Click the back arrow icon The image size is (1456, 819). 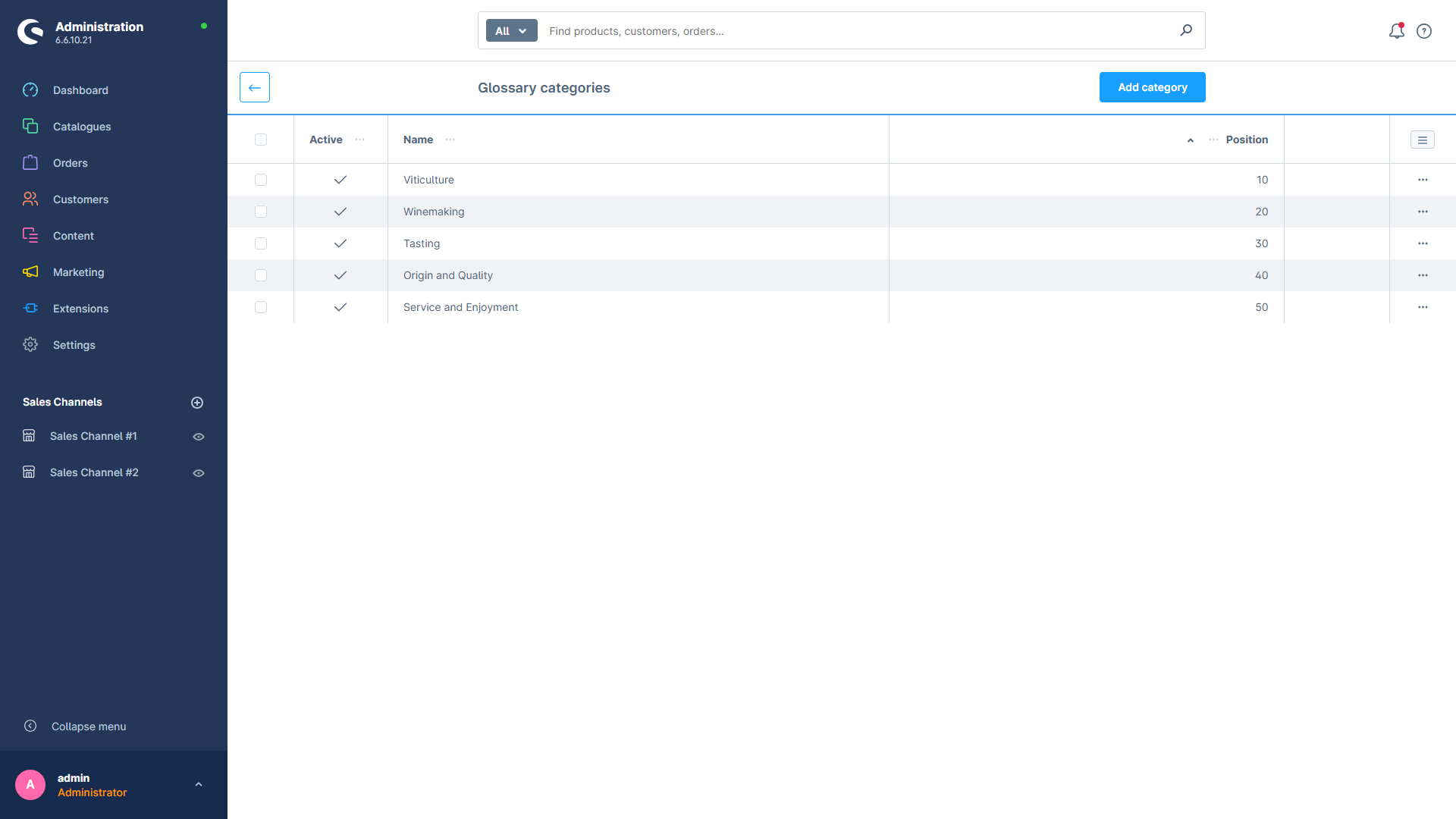click(255, 87)
